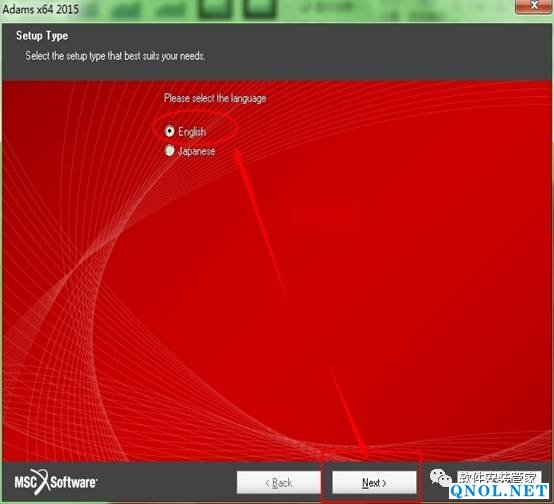Click the 'Please select the language' prompt
This screenshot has height=504, width=554.
[x=215, y=98]
